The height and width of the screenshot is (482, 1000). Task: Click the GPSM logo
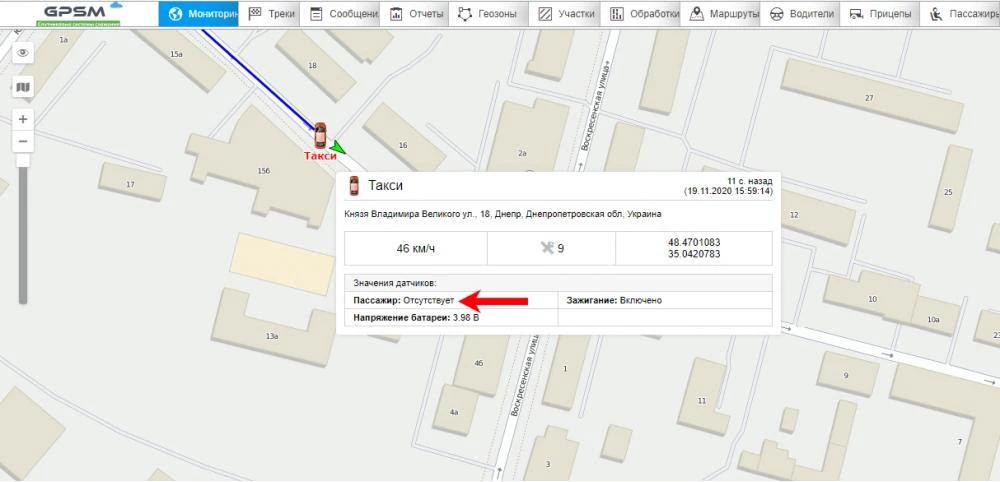click(78, 13)
